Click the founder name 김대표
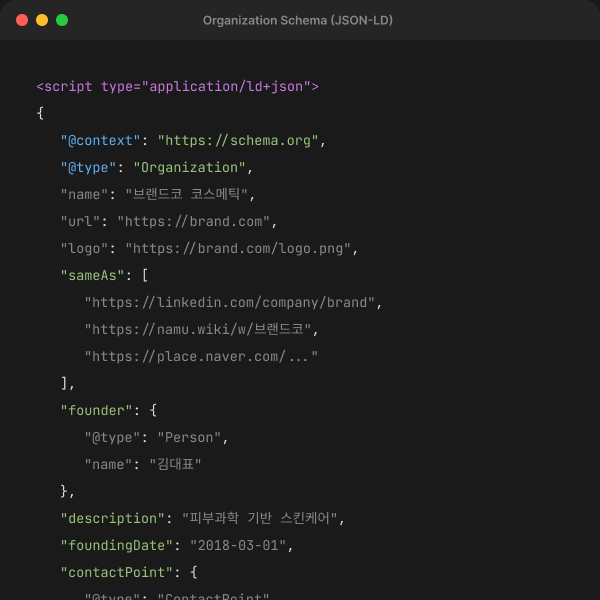 177,464
